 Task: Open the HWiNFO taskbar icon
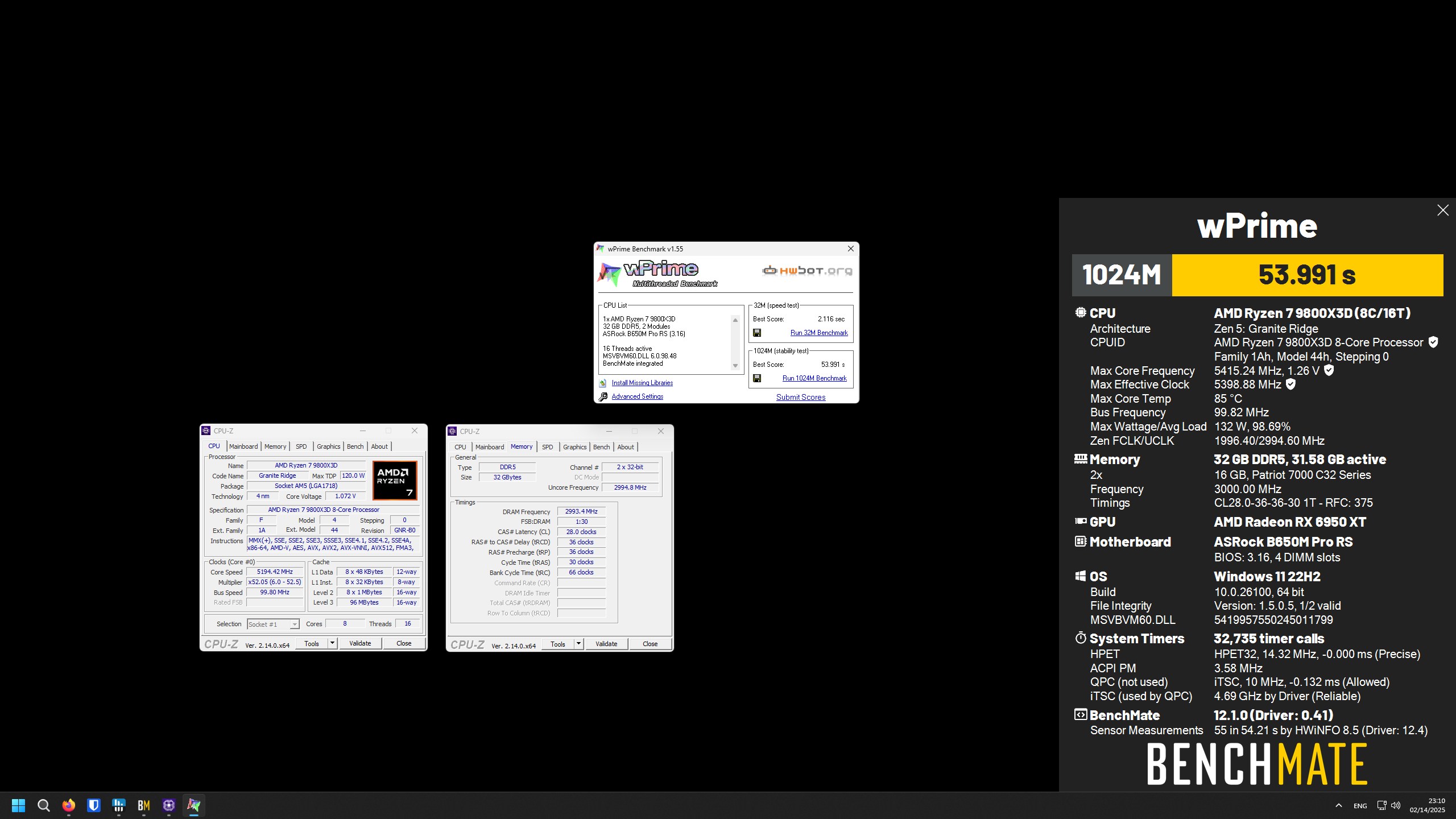coord(118,805)
